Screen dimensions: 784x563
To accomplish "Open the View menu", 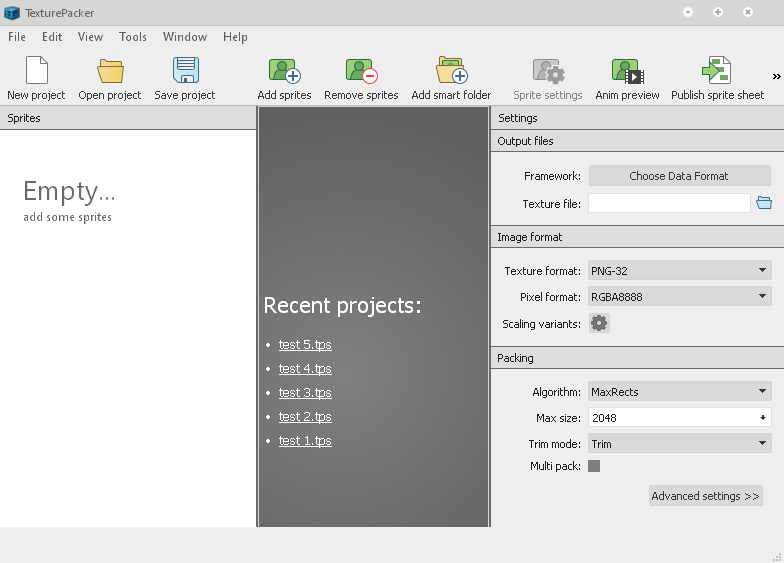I will tap(90, 37).
